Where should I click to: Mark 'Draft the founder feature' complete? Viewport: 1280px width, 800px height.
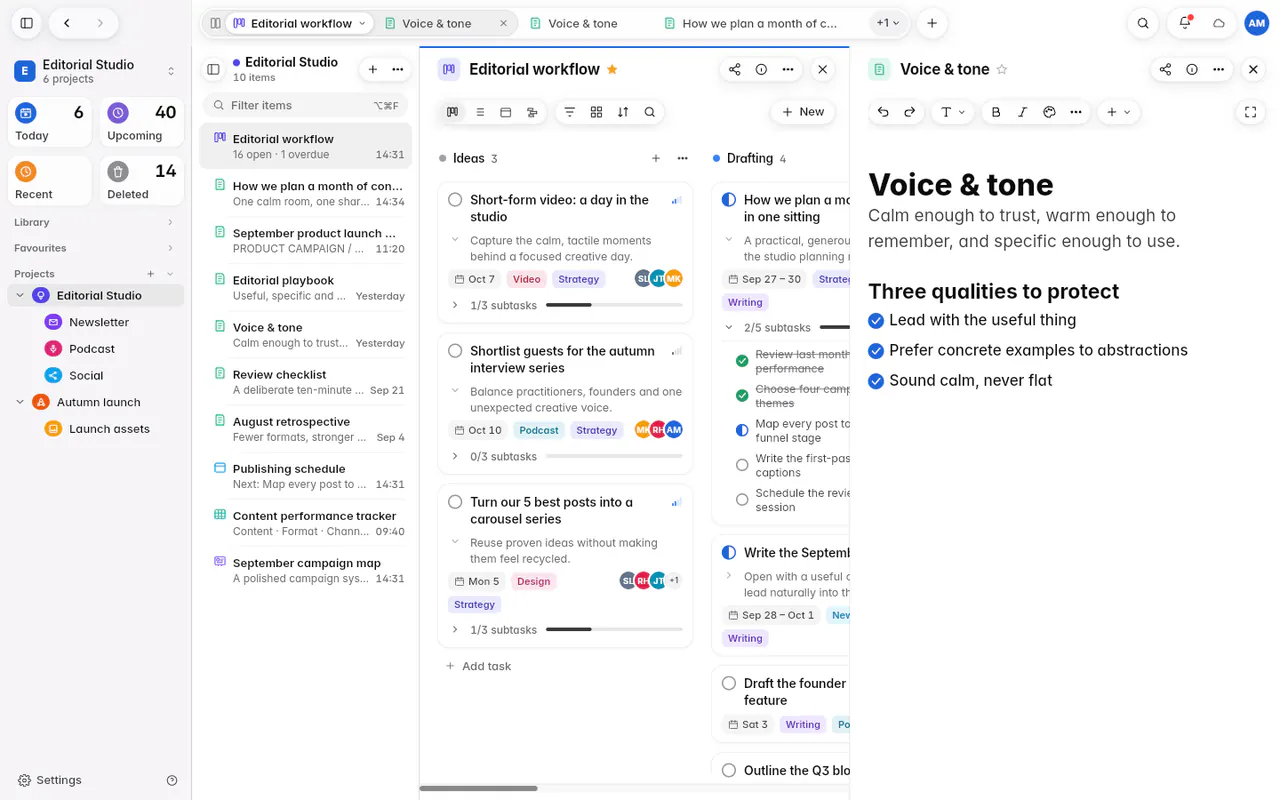click(x=729, y=684)
